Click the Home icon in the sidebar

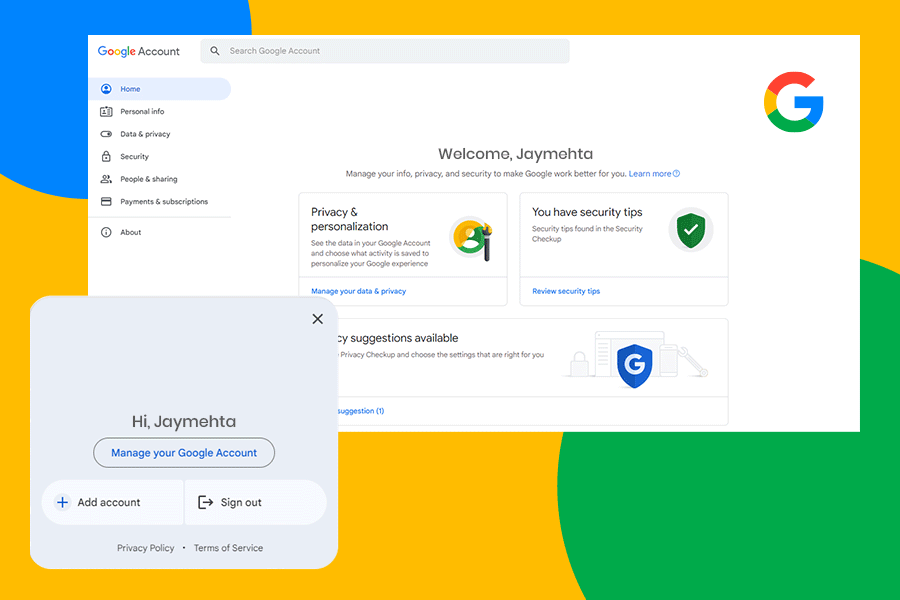pyautogui.click(x=106, y=89)
